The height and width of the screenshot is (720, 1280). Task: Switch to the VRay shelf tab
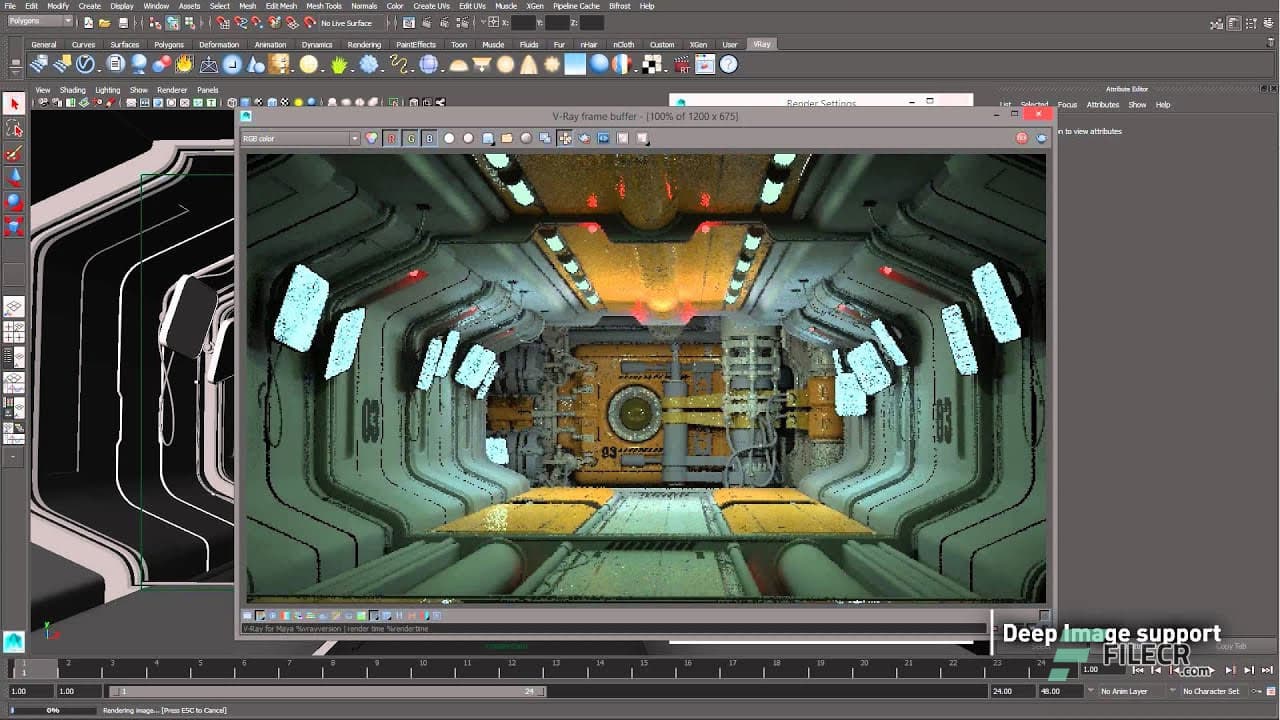point(762,44)
